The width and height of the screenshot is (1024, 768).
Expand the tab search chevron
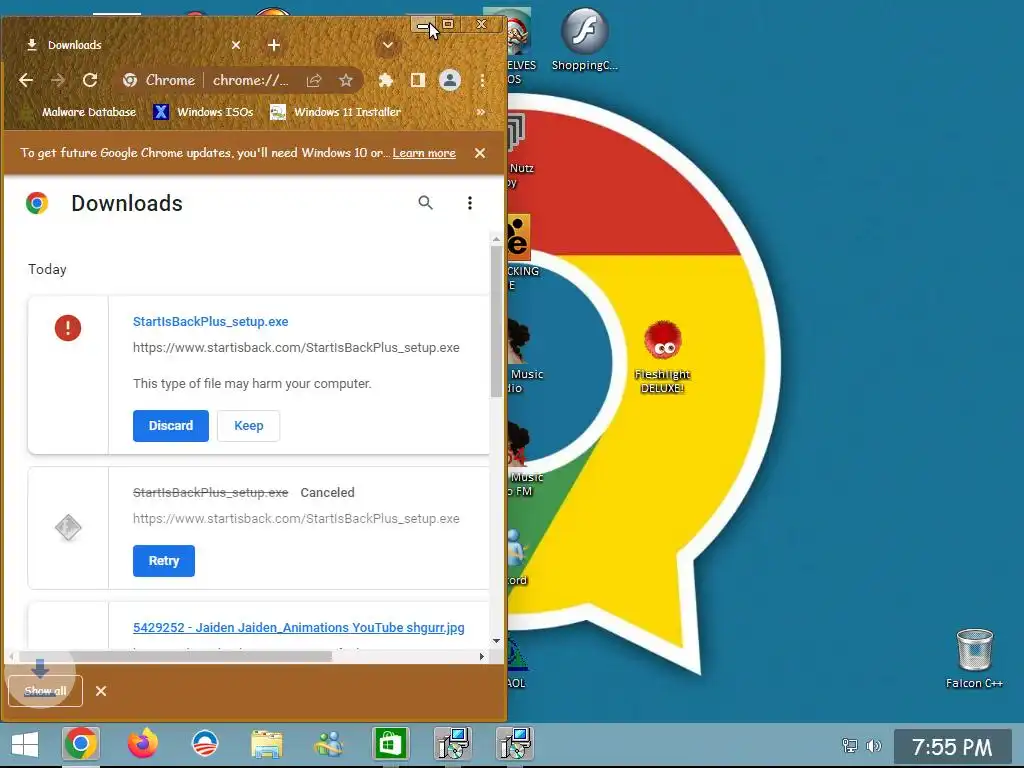[x=388, y=45]
